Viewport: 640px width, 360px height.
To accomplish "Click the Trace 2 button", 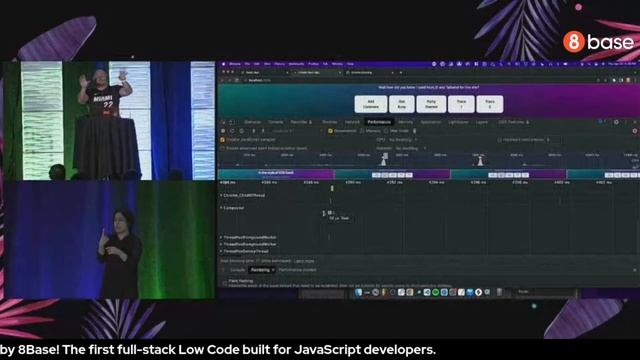I will [490, 104].
